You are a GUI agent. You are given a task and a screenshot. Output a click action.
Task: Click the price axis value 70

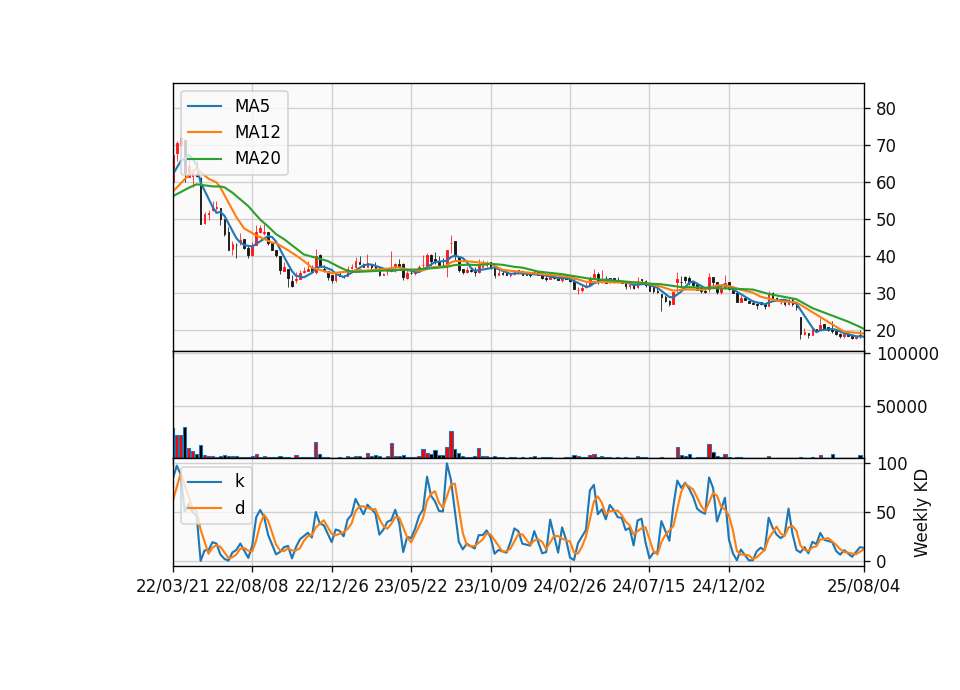(x=886, y=146)
